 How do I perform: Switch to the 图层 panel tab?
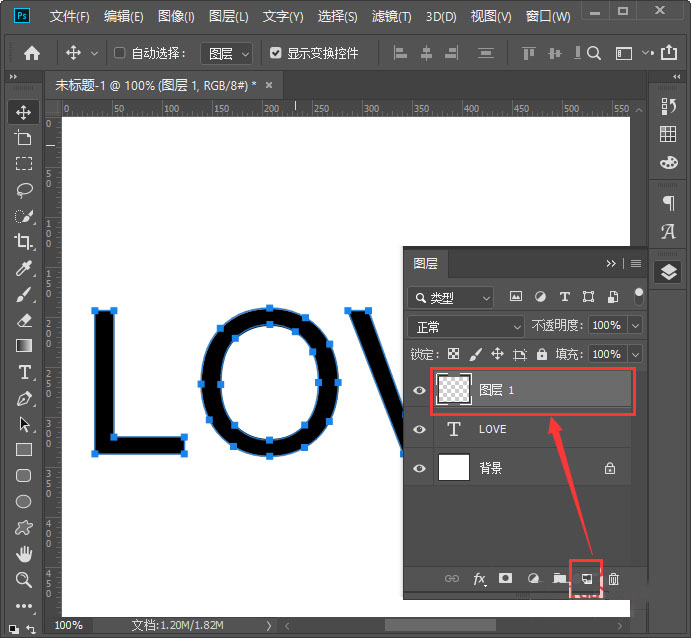pyautogui.click(x=425, y=264)
